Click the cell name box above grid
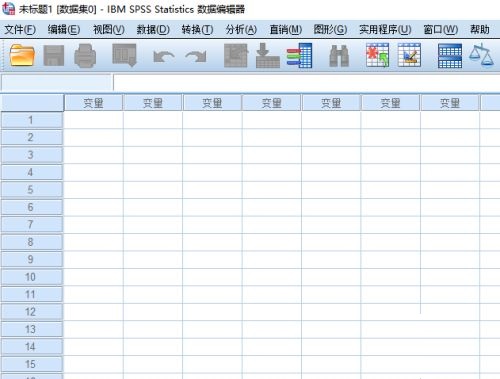 click(56, 83)
